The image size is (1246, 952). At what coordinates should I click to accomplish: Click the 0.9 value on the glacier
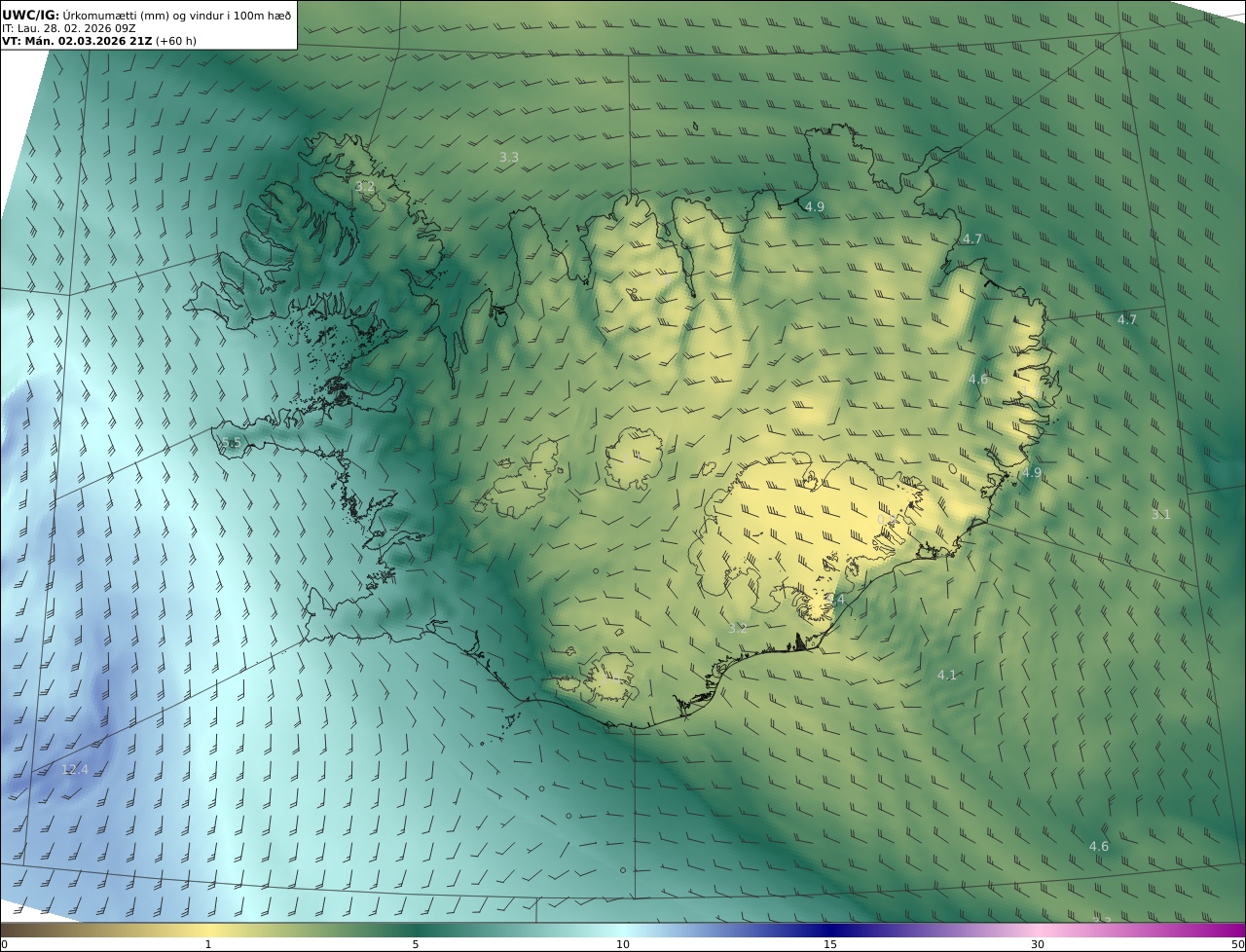point(887,521)
